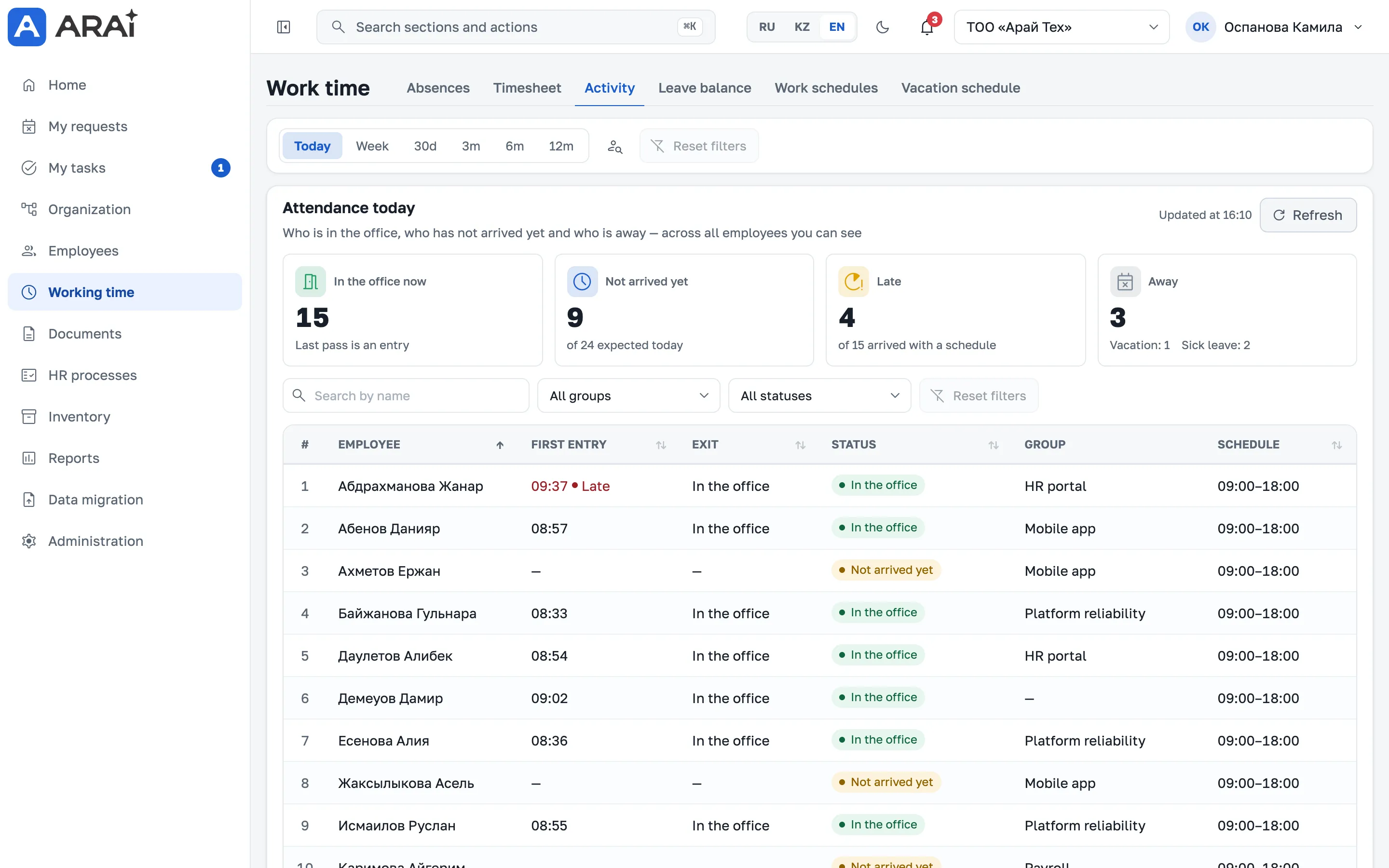Reset filters next to period selector
The width and height of the screenshot is (1389, 868).
(699, 146)
